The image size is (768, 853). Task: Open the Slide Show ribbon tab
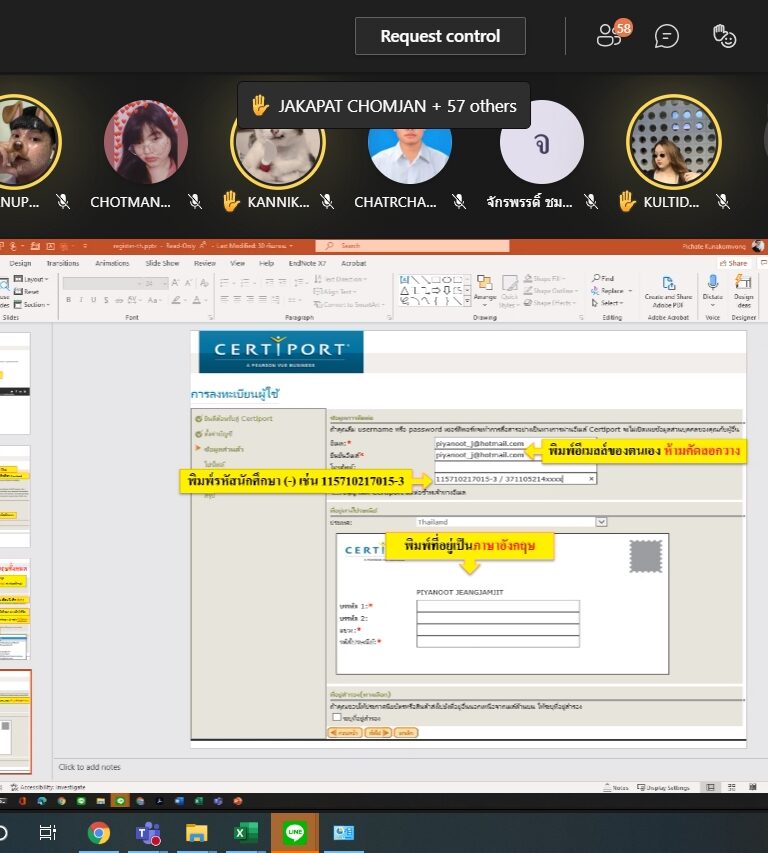[162, 263]
